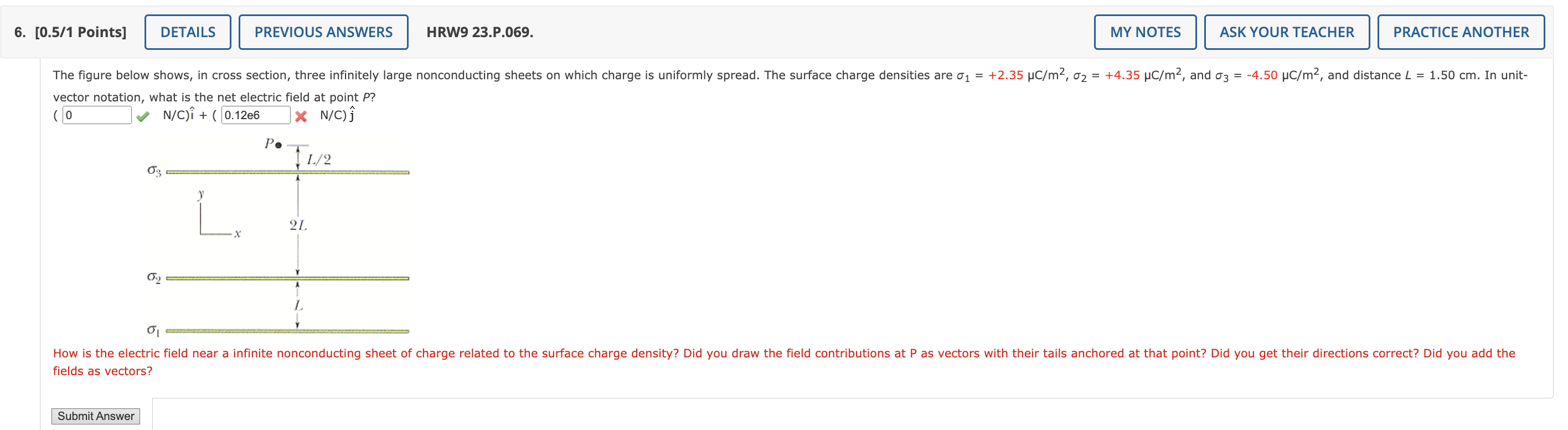Open PREVIOUS ANSWERS
Screen dimensions: 1568x430
(x=323, y=32)
